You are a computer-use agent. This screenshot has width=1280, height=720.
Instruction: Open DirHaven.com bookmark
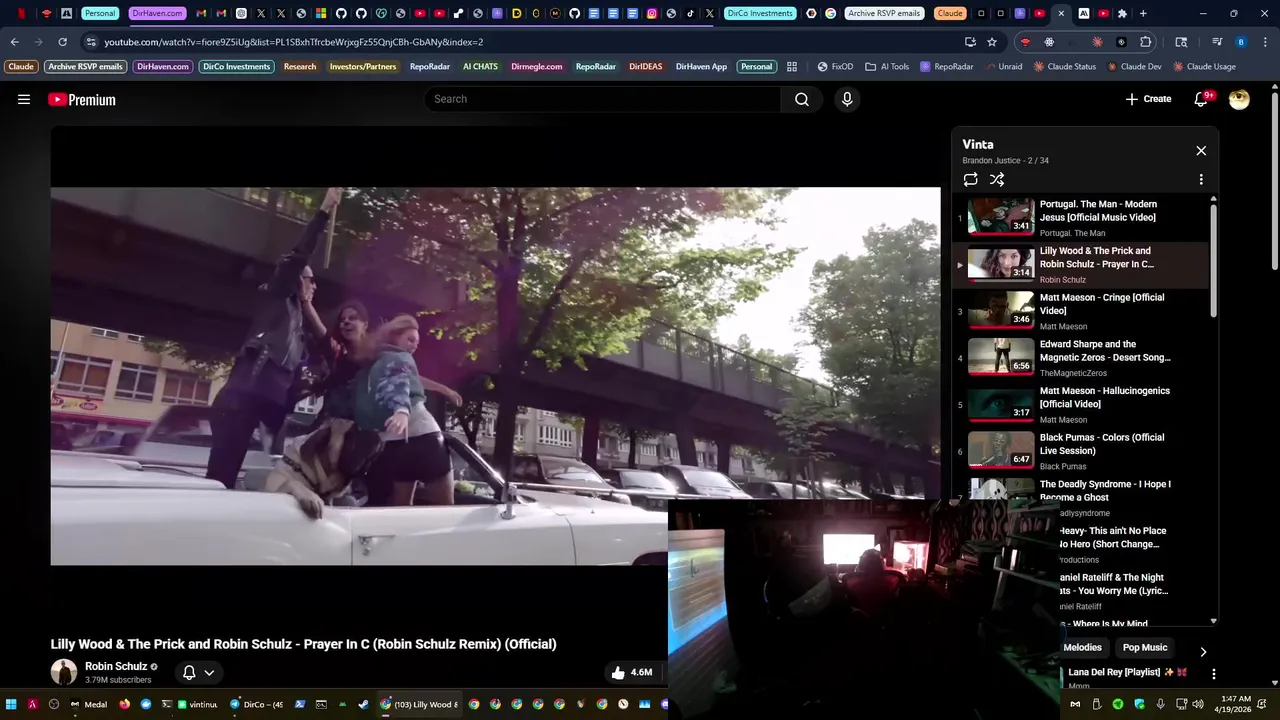(163, 67)
